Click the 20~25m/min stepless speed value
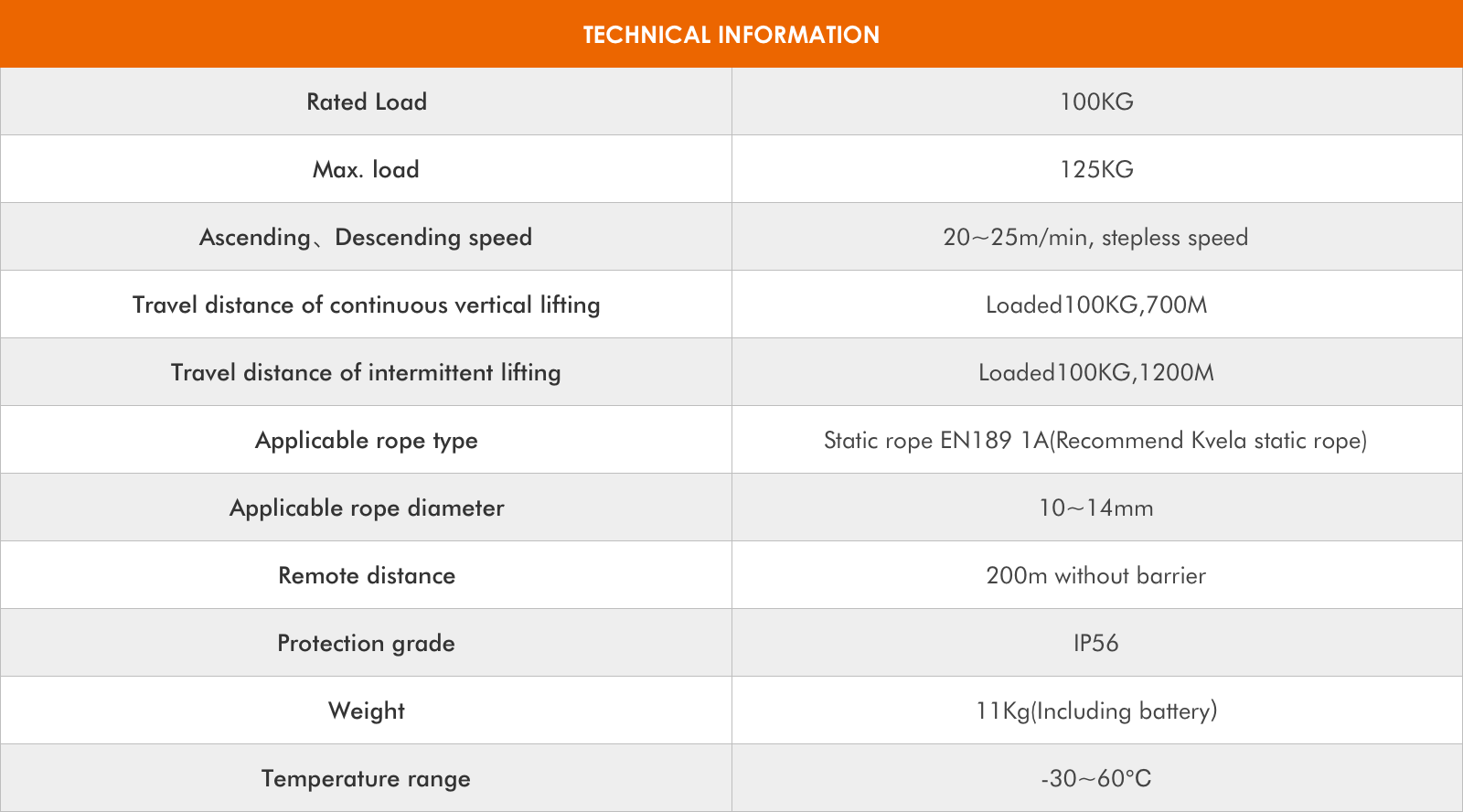This screenshot has height=812, width=1463. click(x=1095, y=238)
